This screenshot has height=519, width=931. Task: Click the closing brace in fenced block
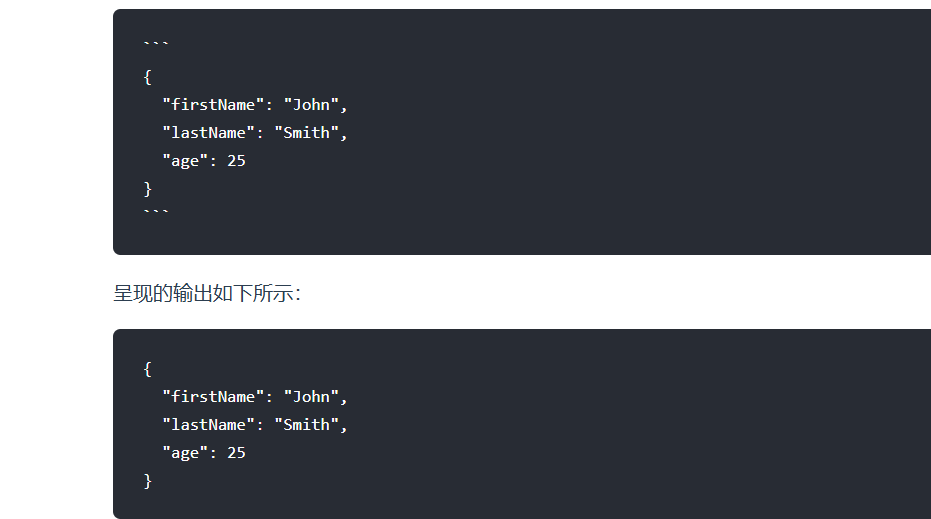coord(147,189)
